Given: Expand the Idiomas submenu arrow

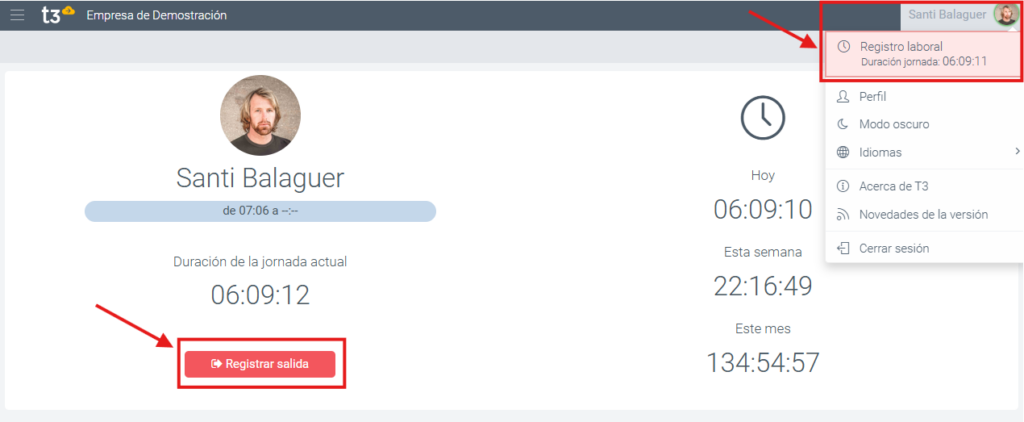Looking at the screenshot, I should pyautogui.click(x=1016, y=152).
